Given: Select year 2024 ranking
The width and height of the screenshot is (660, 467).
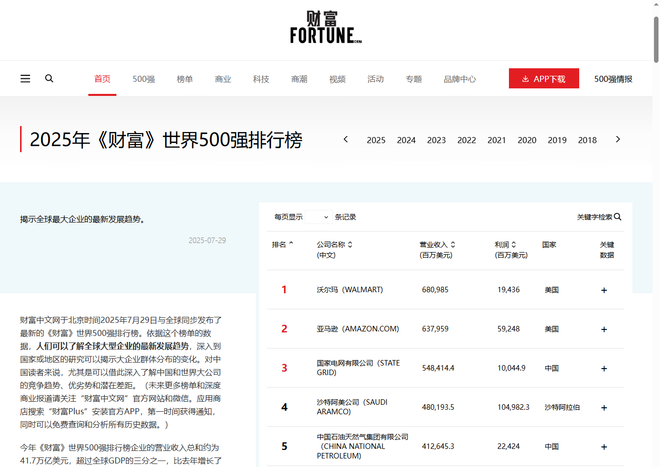Looking at the screenshot, I should pyautogui.click(x=406, y=140).
